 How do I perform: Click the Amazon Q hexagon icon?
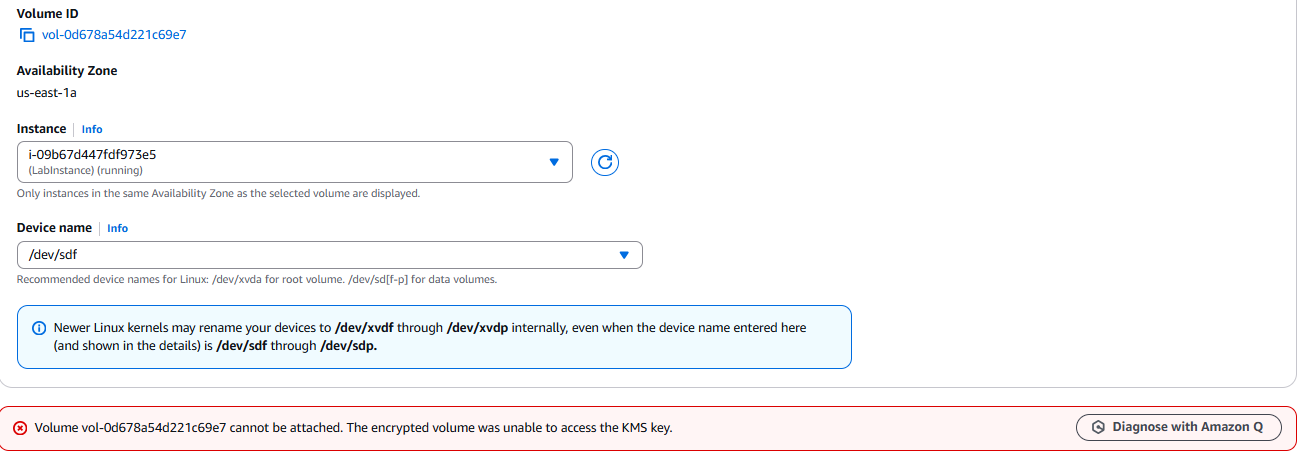pos(1099,427)
